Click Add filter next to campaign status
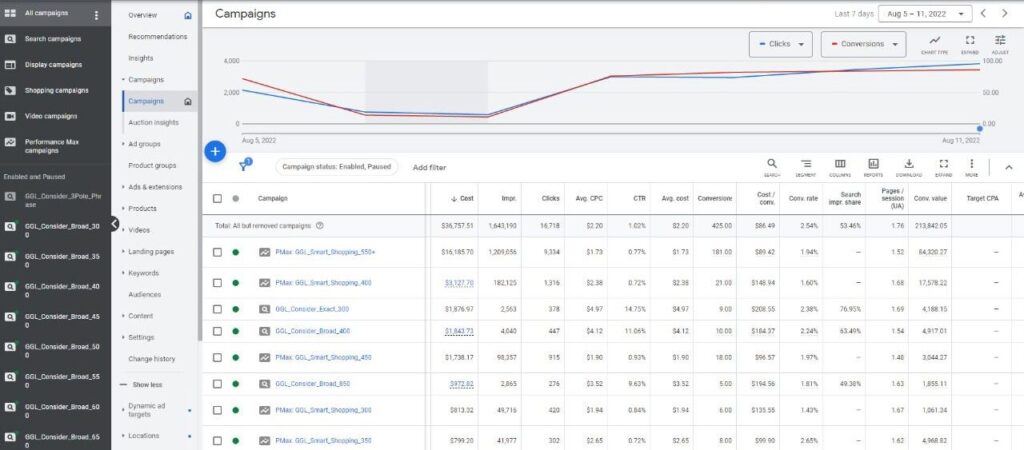The width and height of the screenshot is (1024, 450). click(x=429, y=167)
